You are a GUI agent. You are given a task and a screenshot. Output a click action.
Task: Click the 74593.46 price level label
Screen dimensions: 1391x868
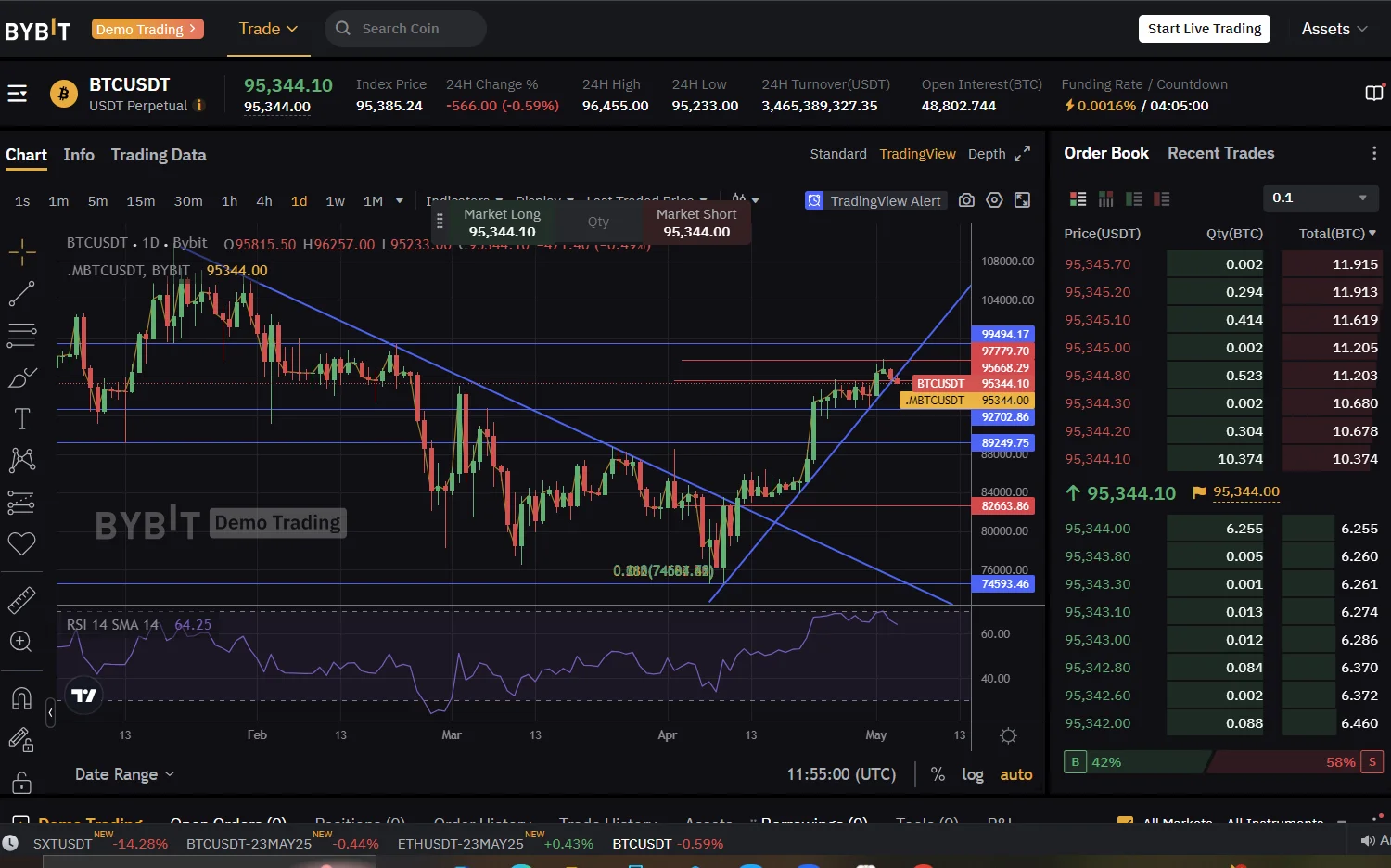point(1003,584)
